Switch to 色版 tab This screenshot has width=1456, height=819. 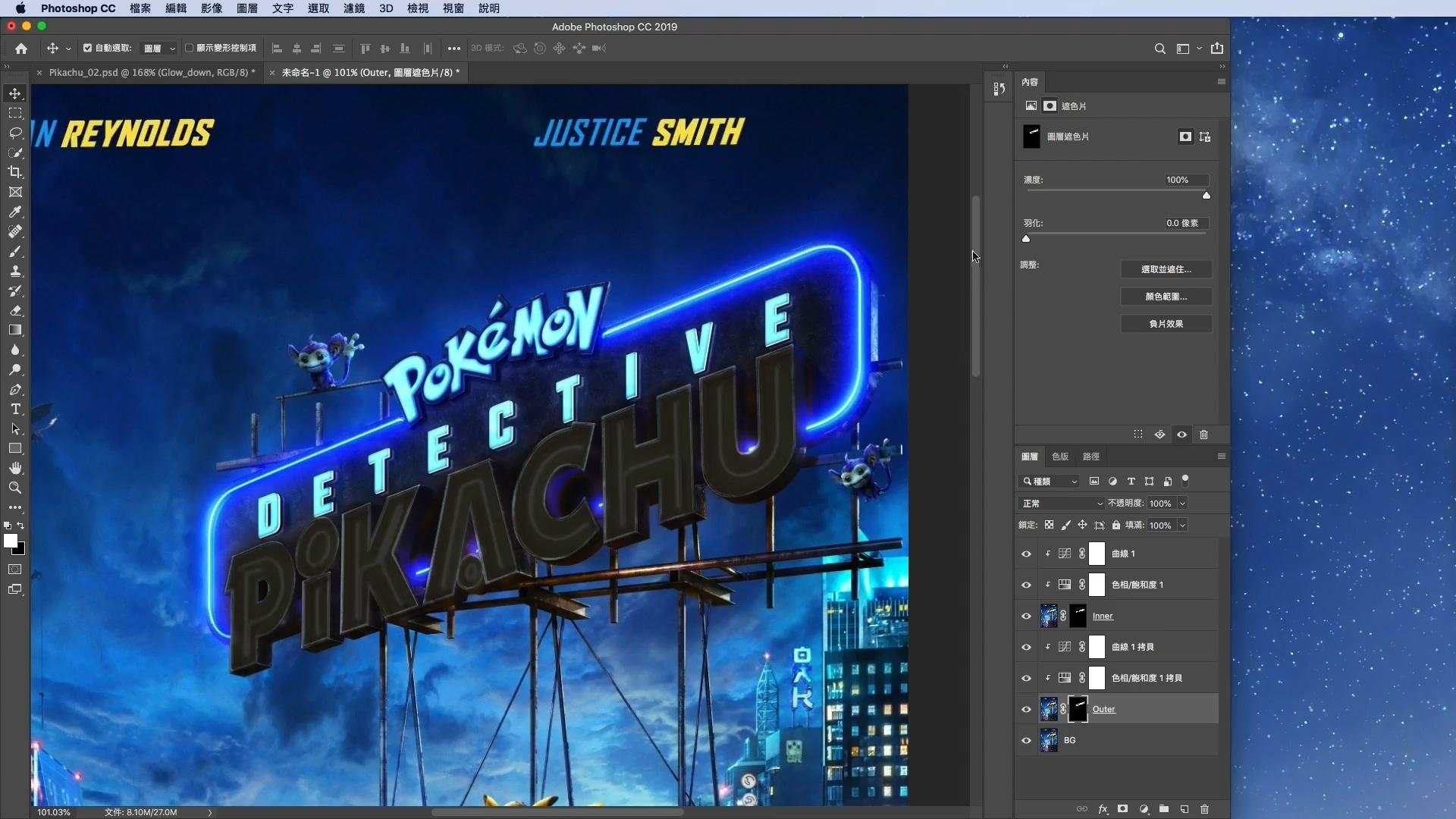pyautogui.click(x=1060, y=457)
